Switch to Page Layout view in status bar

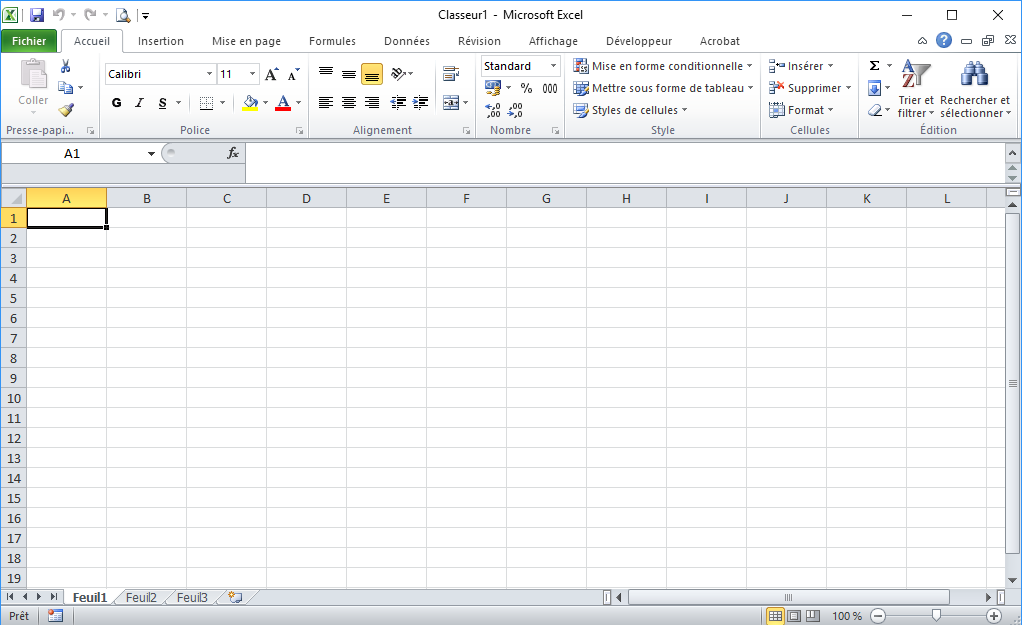(x=793, y=616)
